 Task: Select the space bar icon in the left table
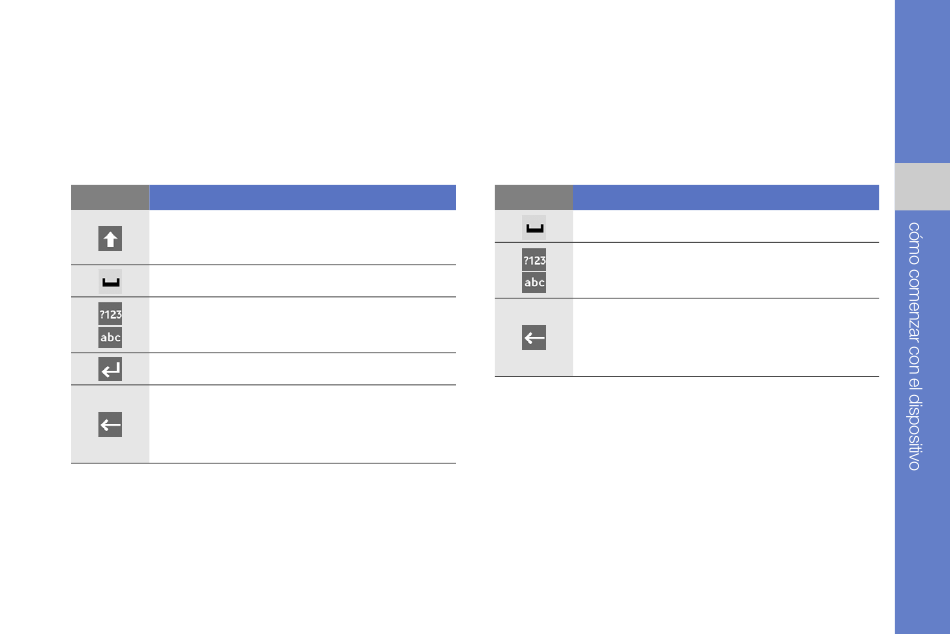click(110, 281)
